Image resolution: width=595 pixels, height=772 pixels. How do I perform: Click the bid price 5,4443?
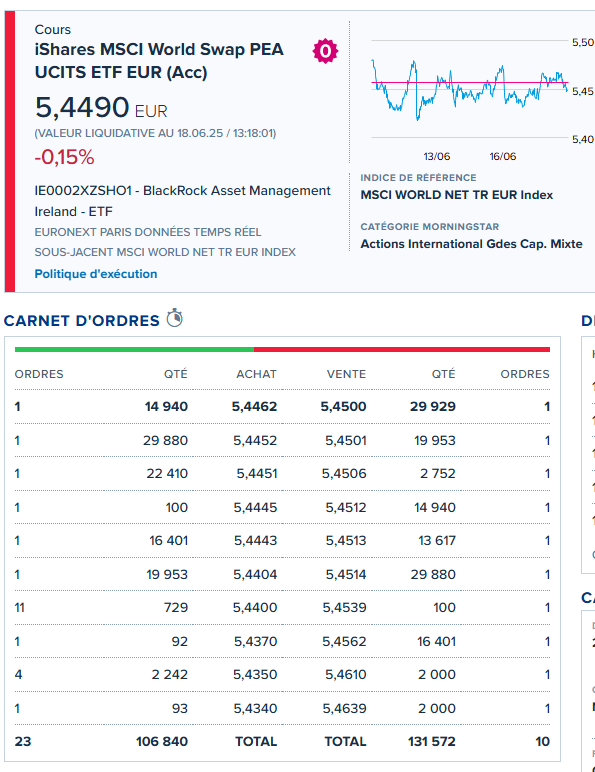(x=256, y=541)
